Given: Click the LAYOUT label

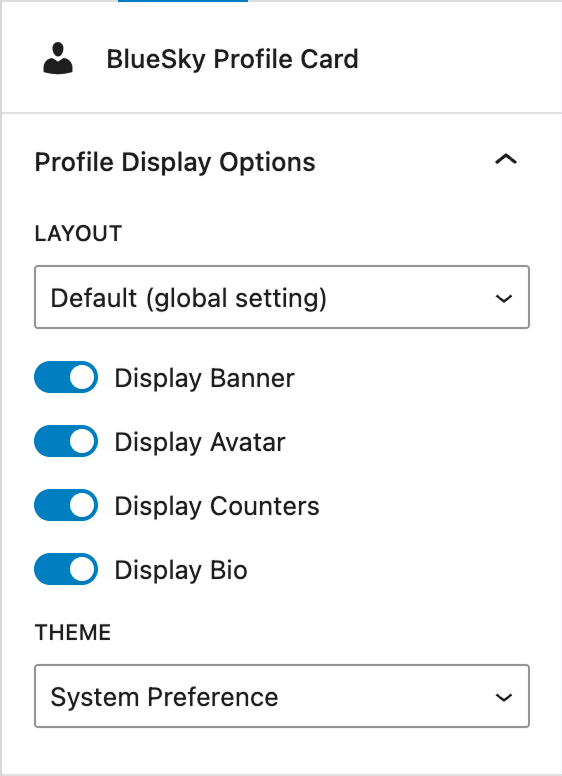Looking at the screenshot, I should coord(78,234).
